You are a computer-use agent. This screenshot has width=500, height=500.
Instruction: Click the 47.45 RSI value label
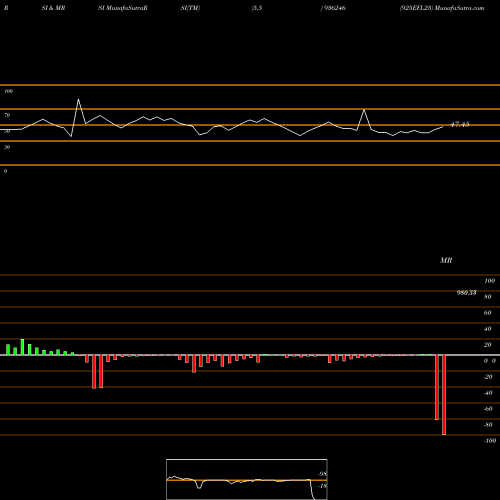point(460,124)
